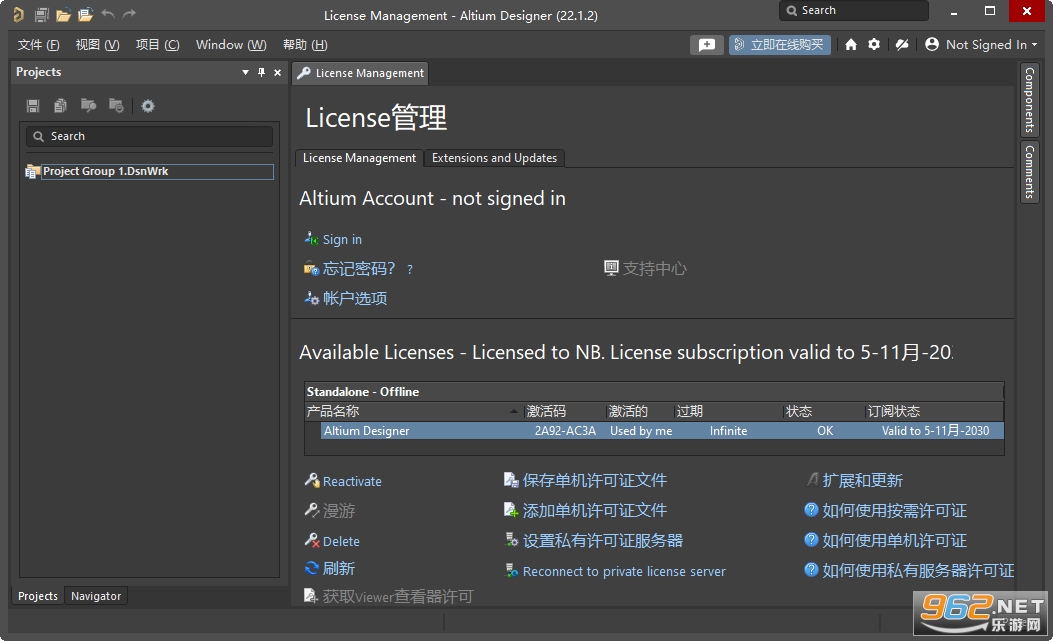Viewport: 1053px width, 641px height.
Task: Click the title bar Search field
Action: pos(854,11)
